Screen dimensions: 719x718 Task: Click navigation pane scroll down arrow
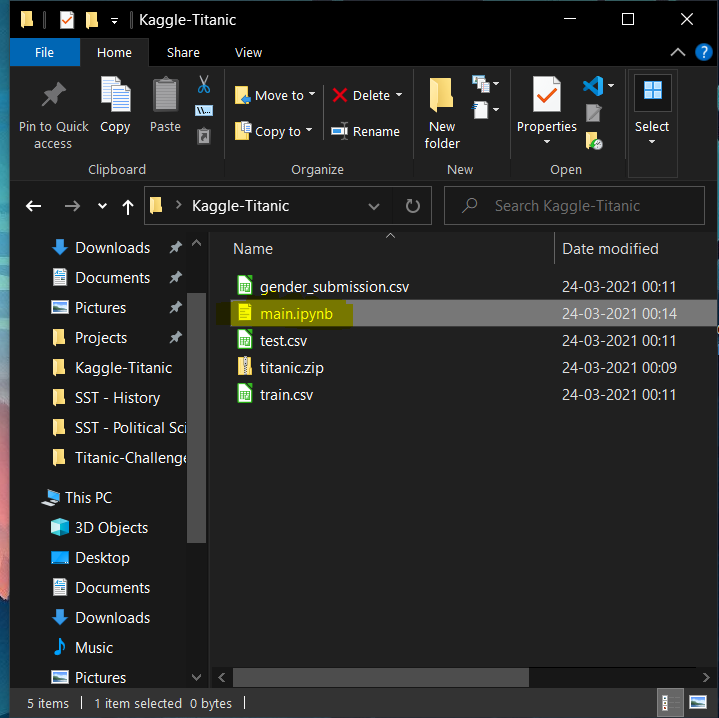[196, 677]
